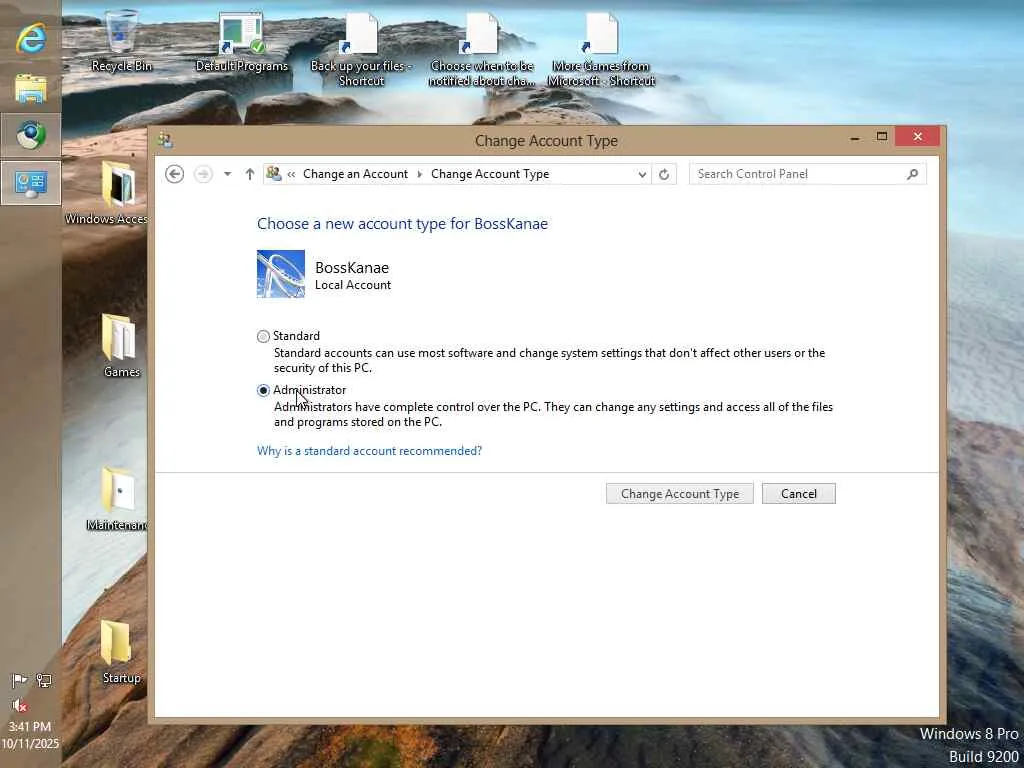Click the muted volume tray icon

point(20,705)
